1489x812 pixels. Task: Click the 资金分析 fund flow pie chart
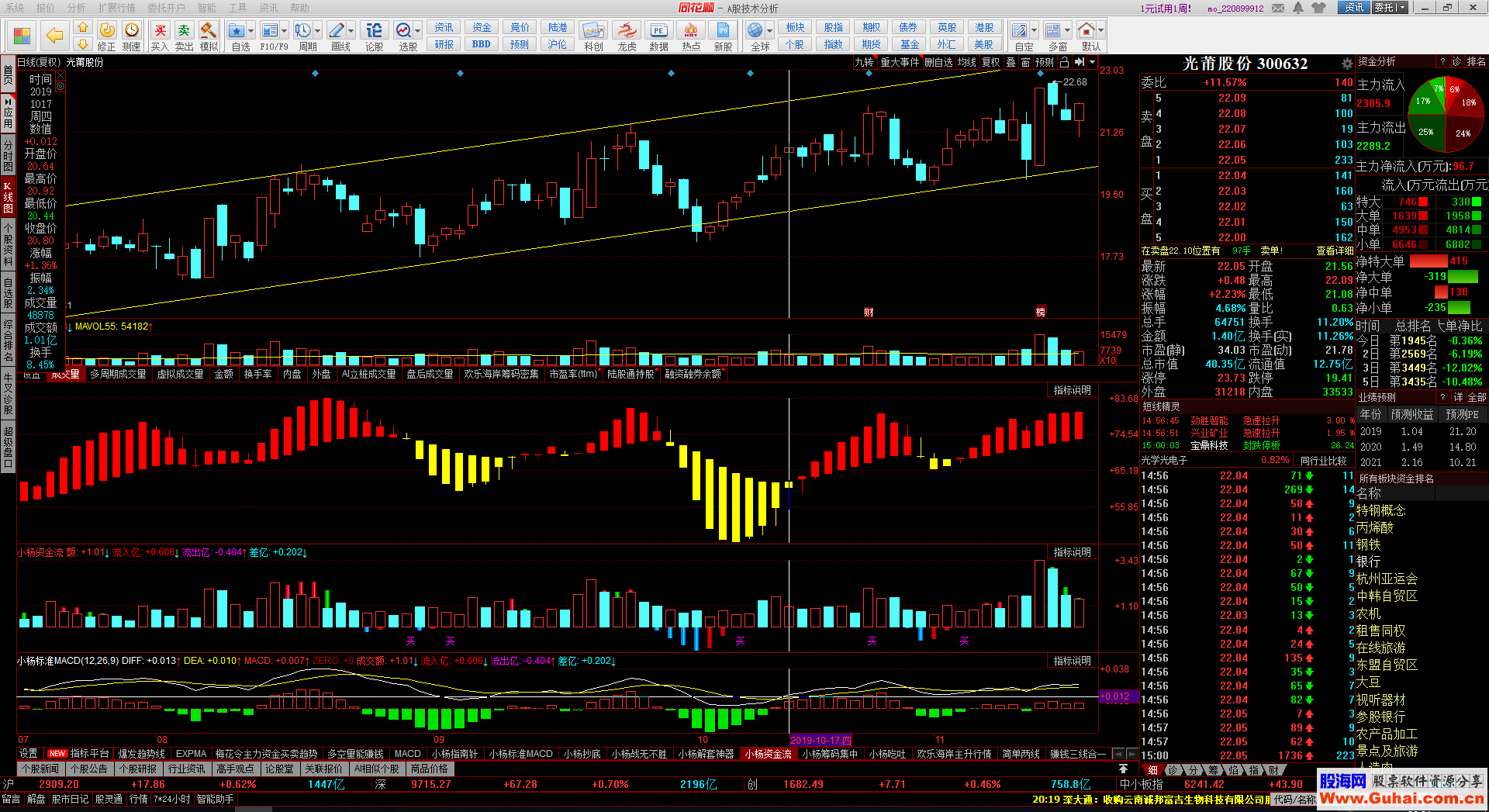(x=1445, y=116)
